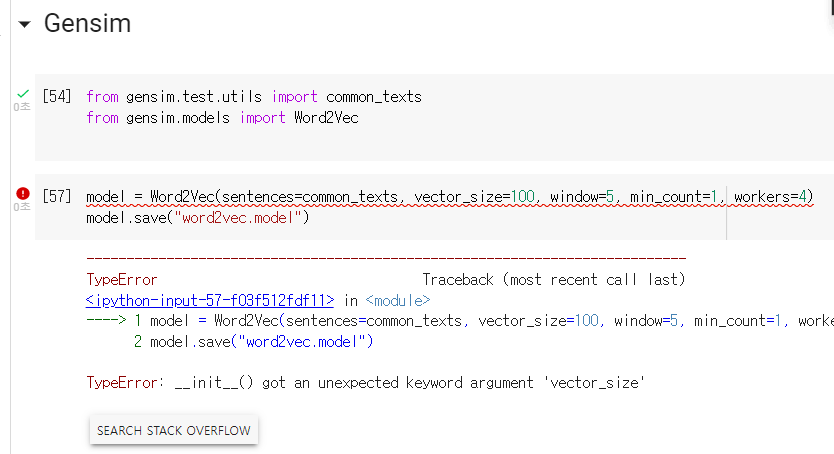Select the unexpected keyword argument error message

pos(365,383)
